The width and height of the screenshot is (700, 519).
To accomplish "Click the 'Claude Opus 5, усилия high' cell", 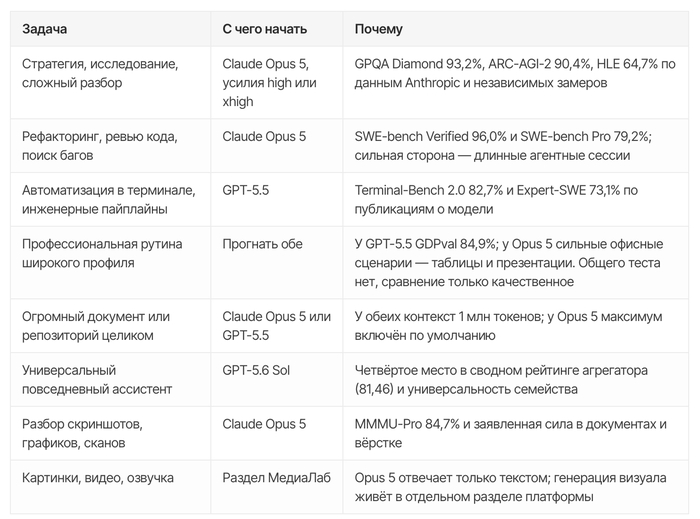I will click(x=277, y=83).
